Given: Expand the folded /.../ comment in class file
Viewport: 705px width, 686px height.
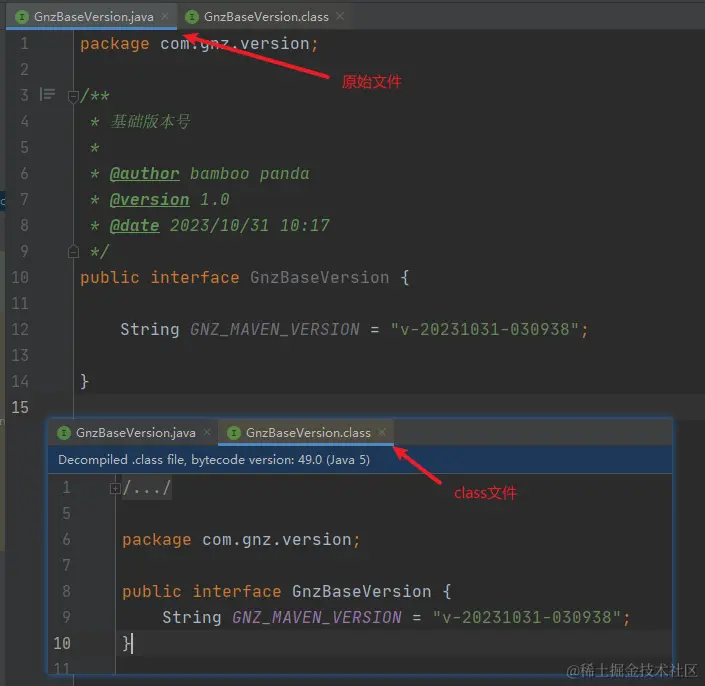Looking at the screenshot, I should coord(116,488).
